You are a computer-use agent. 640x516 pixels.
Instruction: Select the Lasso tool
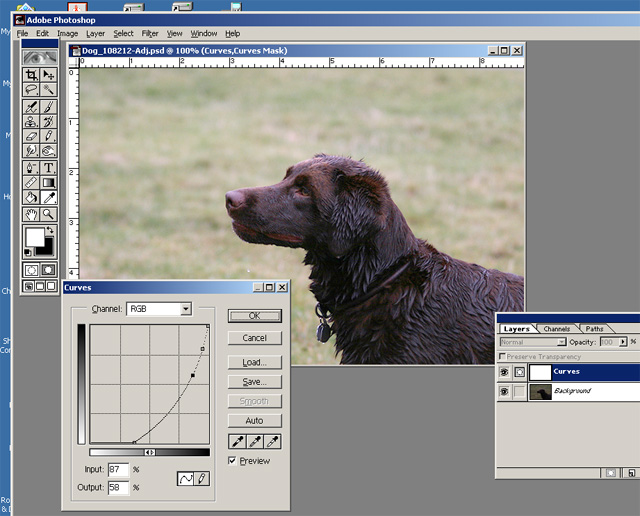31,90
